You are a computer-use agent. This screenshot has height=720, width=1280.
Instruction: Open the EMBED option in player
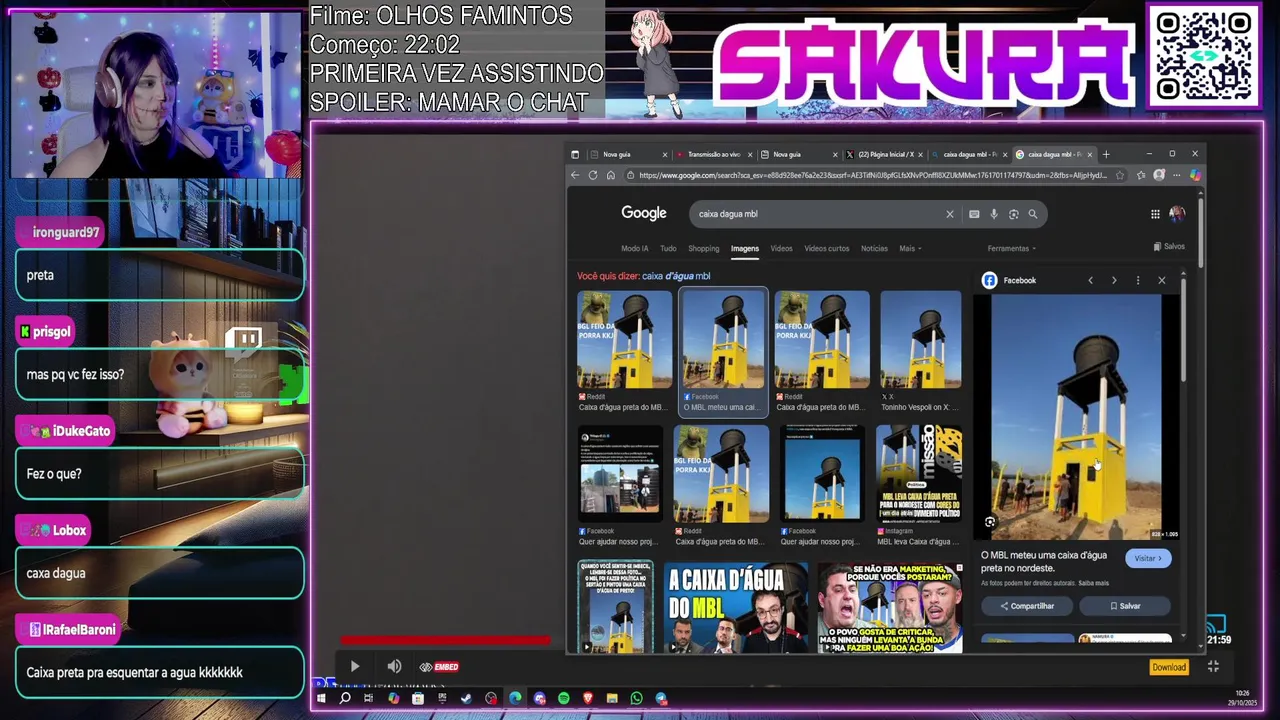[439, 667]
